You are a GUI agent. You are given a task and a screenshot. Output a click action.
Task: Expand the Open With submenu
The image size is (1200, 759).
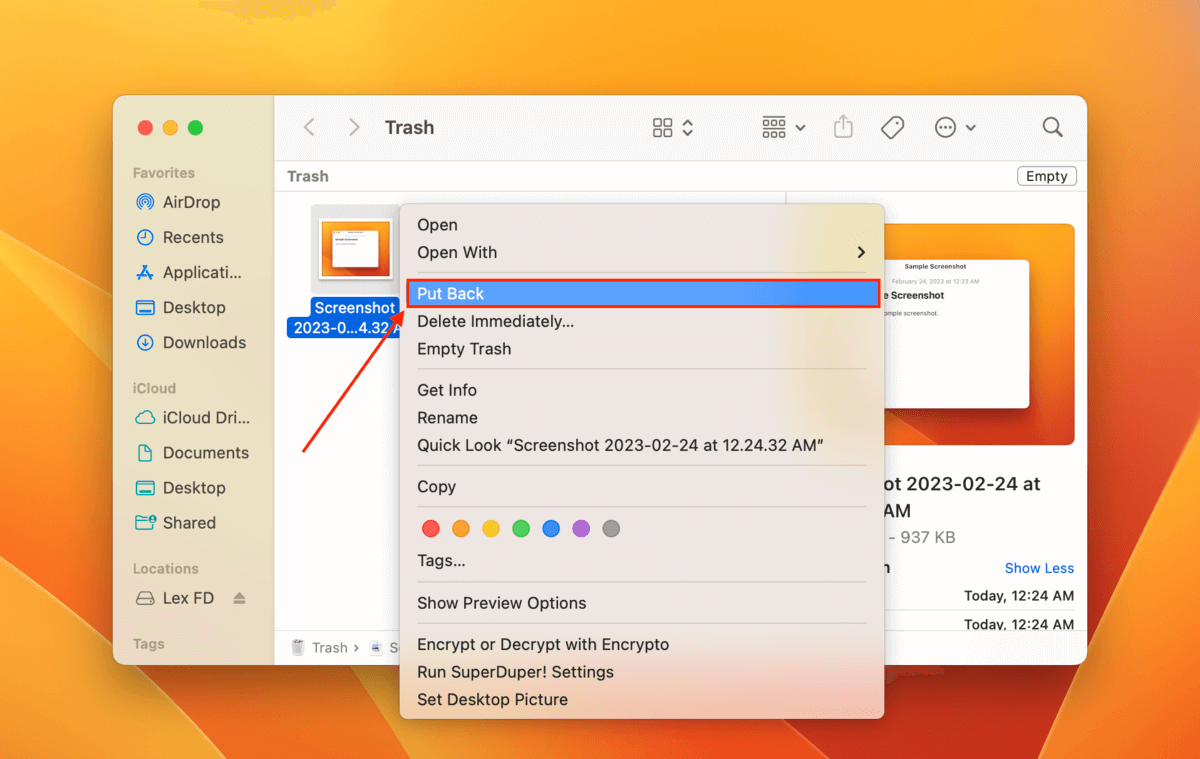click(x=641, y=253)
